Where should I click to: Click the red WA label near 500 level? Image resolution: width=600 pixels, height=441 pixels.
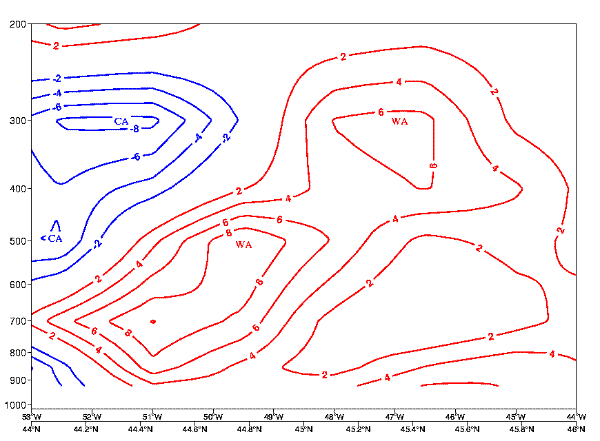[244, 244]
